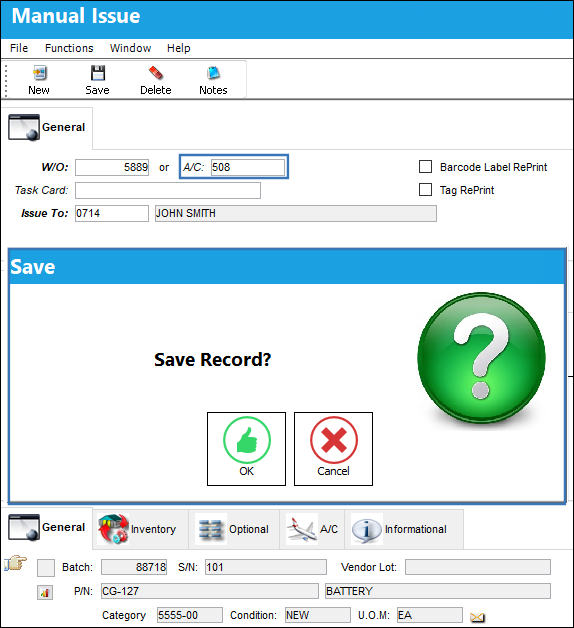Toggle the checkbox beside Batch field
Screen dimensions: 574x628
pos(46,568)
